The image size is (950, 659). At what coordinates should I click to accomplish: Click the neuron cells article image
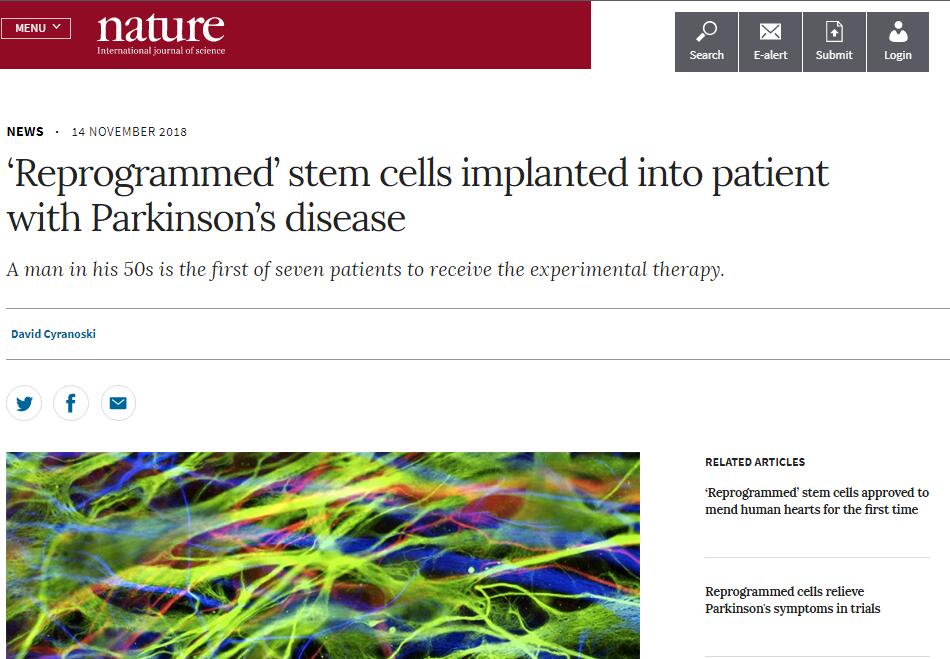322,555
